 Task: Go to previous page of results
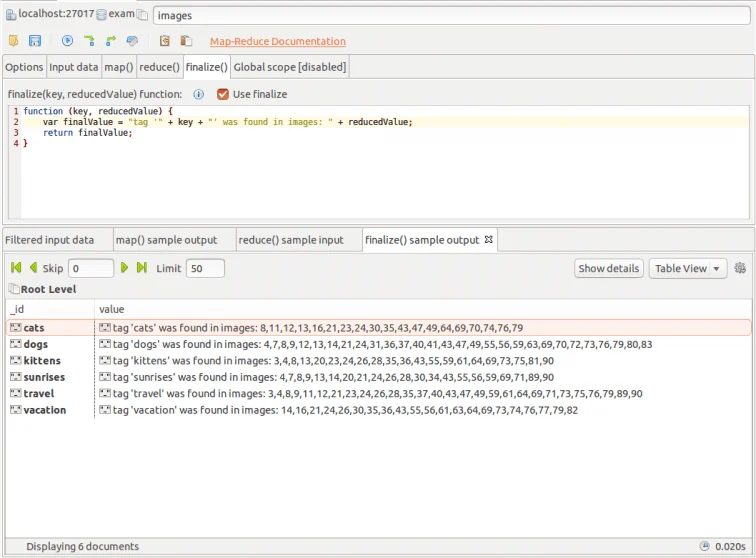pos(33,268)
